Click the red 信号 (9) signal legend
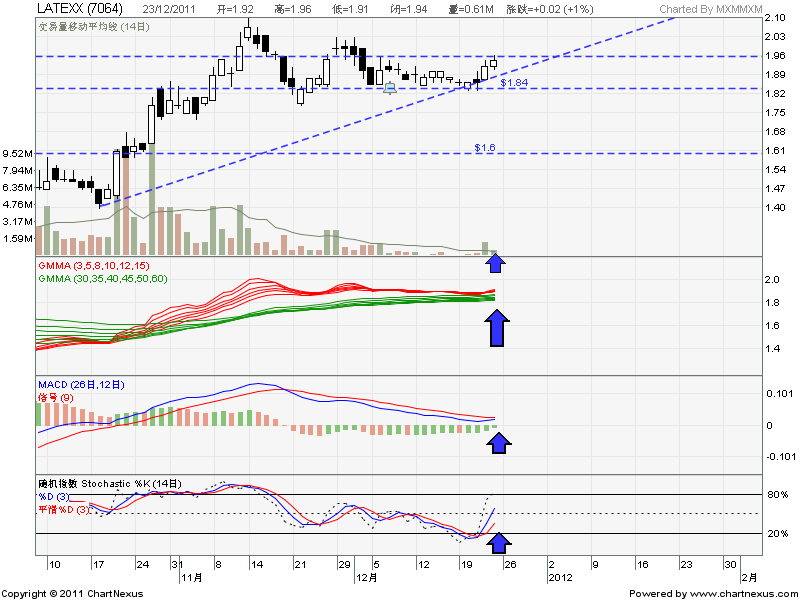Image resolution: width=800 pixels, height=600 pixels. click(x=55, y=397)
